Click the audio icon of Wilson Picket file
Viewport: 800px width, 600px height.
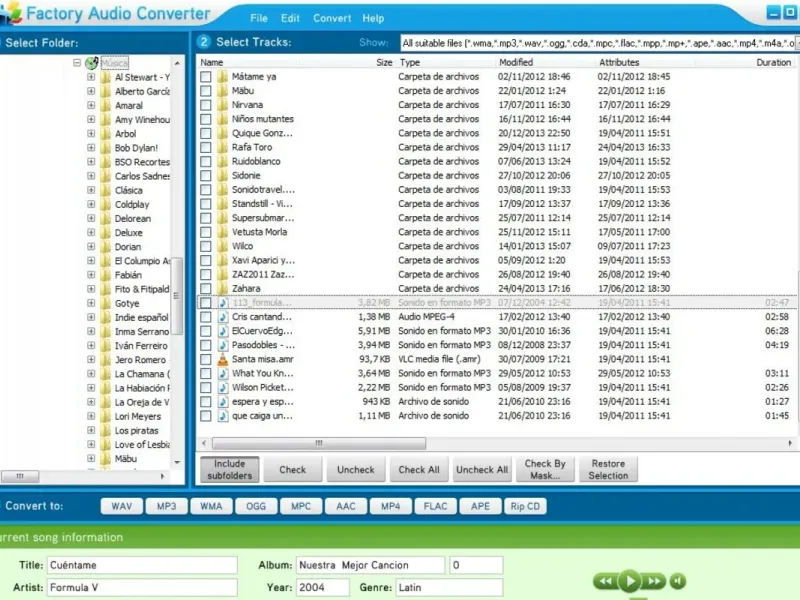223,387
